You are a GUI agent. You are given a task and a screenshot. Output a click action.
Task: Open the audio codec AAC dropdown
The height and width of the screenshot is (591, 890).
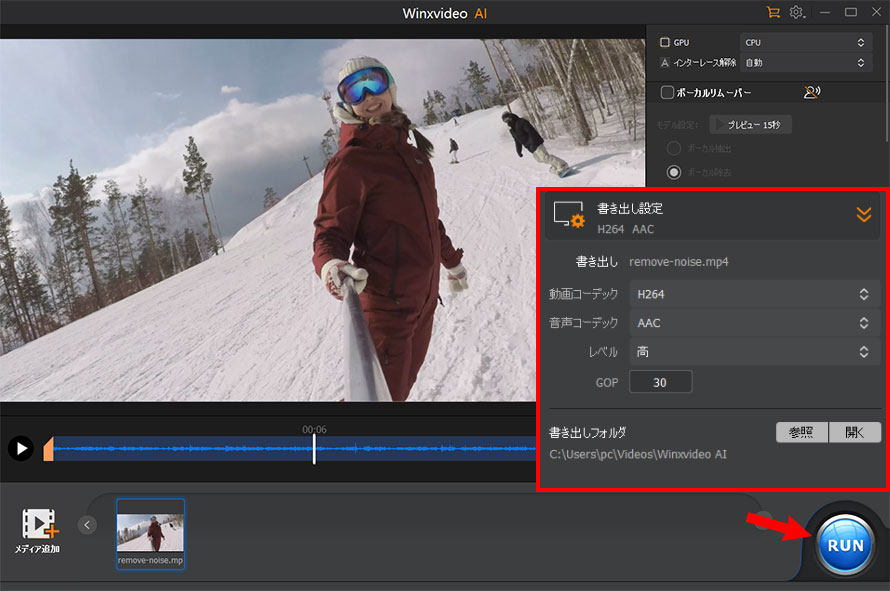tap(754, 323)
